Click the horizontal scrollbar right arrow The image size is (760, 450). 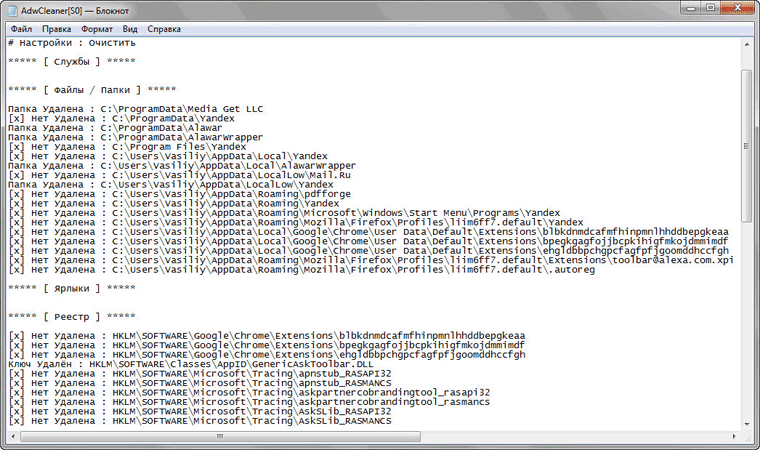pos(734,436)
